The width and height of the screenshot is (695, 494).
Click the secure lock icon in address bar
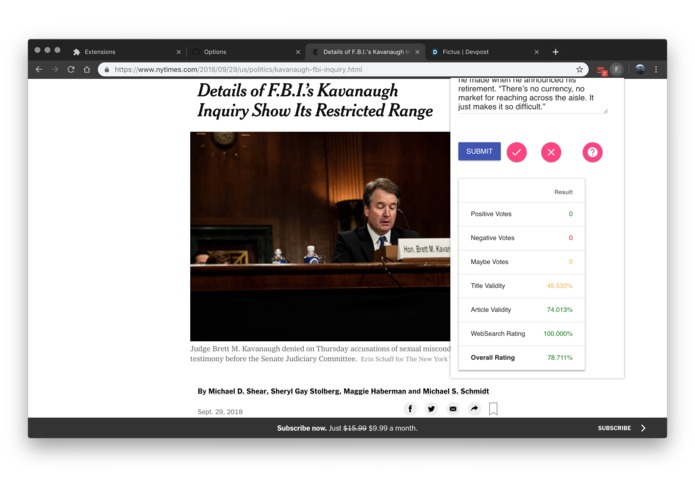tap(107, 70)
